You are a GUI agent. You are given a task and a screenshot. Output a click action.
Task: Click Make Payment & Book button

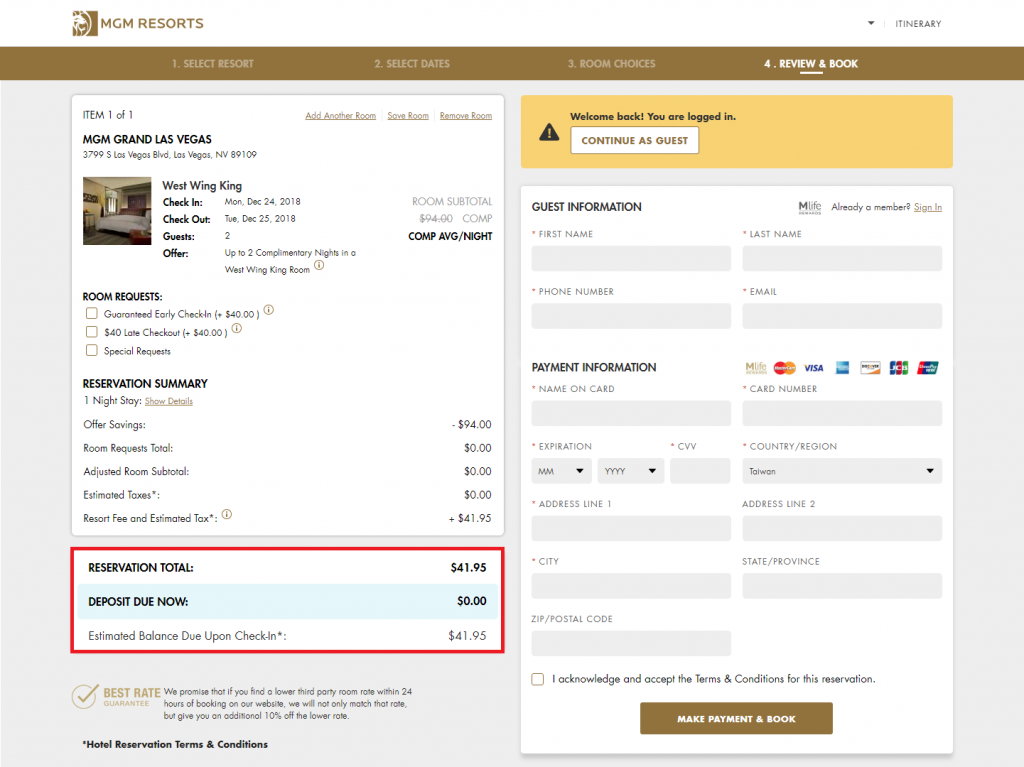click(x=736, y=719)
